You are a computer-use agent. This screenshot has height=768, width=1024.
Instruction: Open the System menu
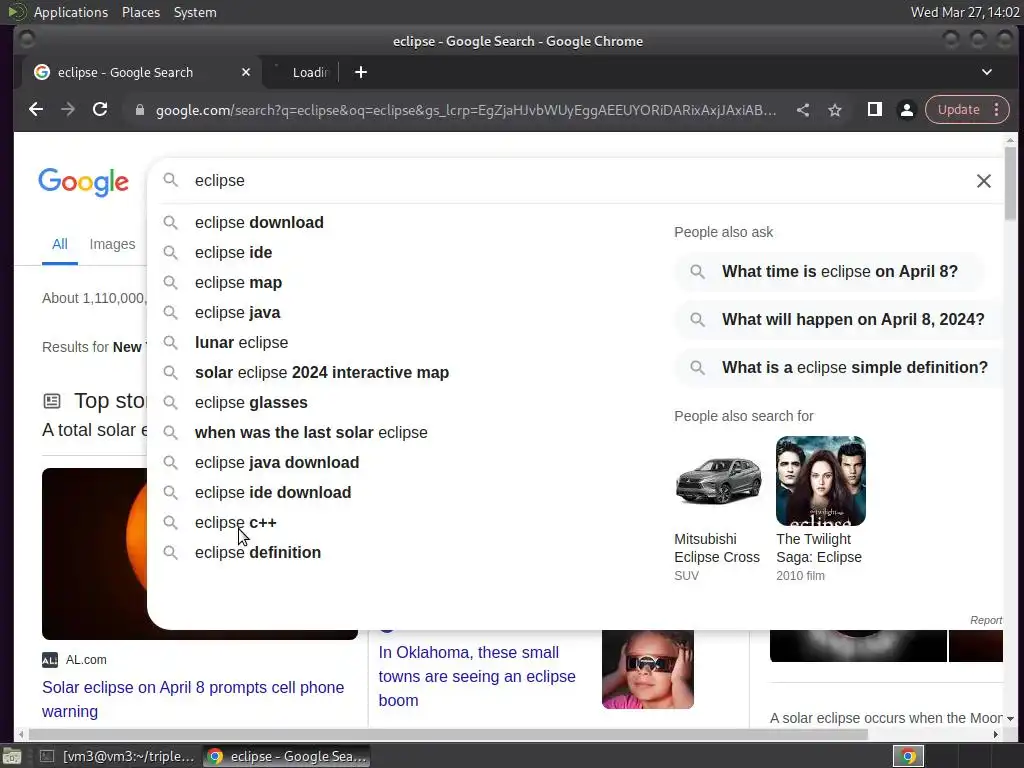click(195, 12)
